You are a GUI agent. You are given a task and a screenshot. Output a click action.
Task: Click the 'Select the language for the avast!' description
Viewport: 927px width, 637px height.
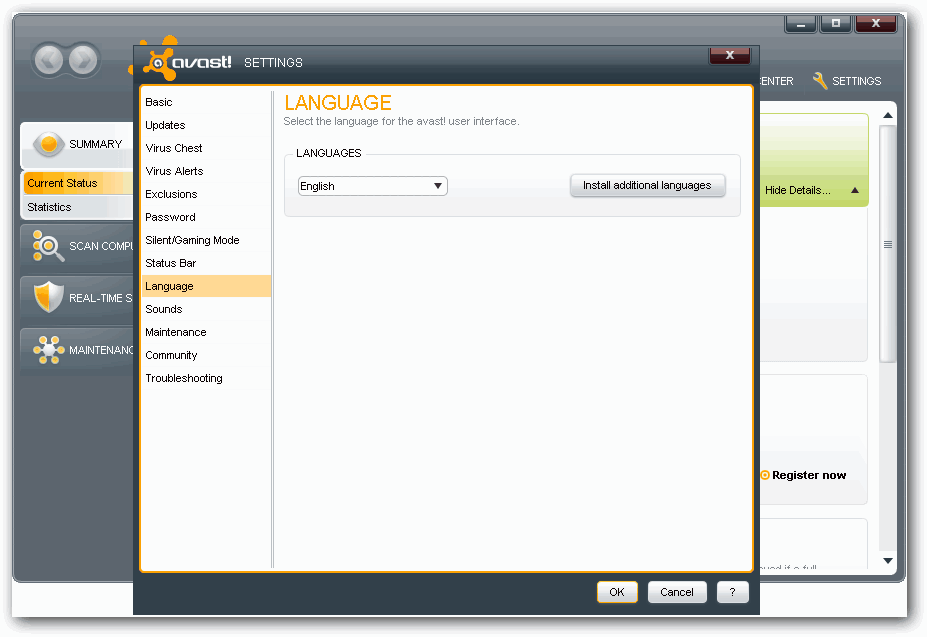click(x=401, y=121)
